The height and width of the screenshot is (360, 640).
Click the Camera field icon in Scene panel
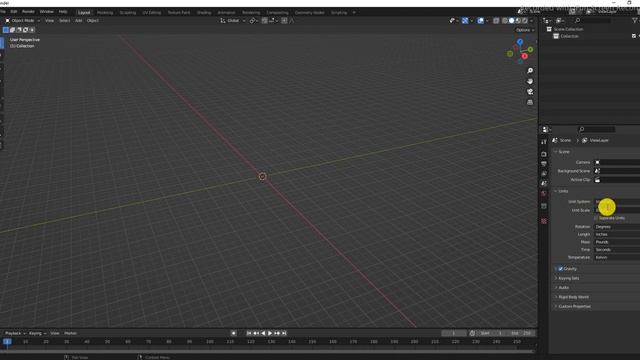[598, 162]
